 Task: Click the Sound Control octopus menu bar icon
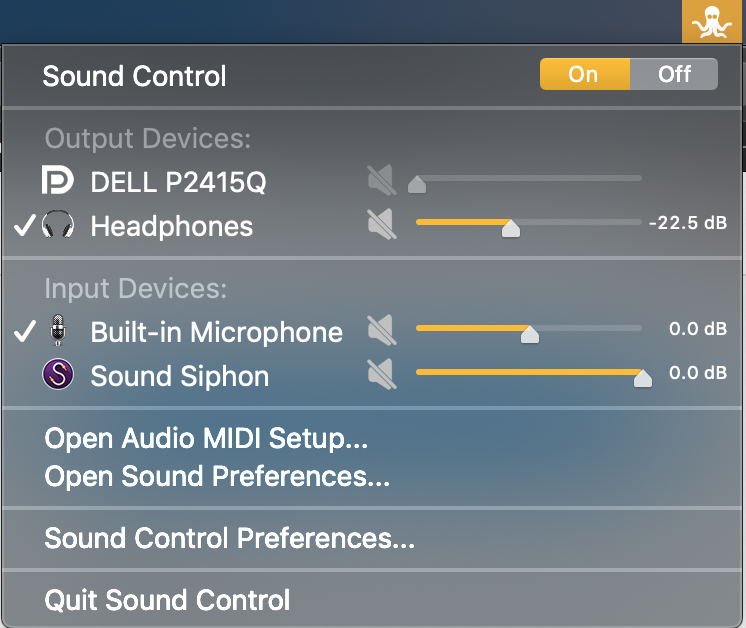click(712, 22)
